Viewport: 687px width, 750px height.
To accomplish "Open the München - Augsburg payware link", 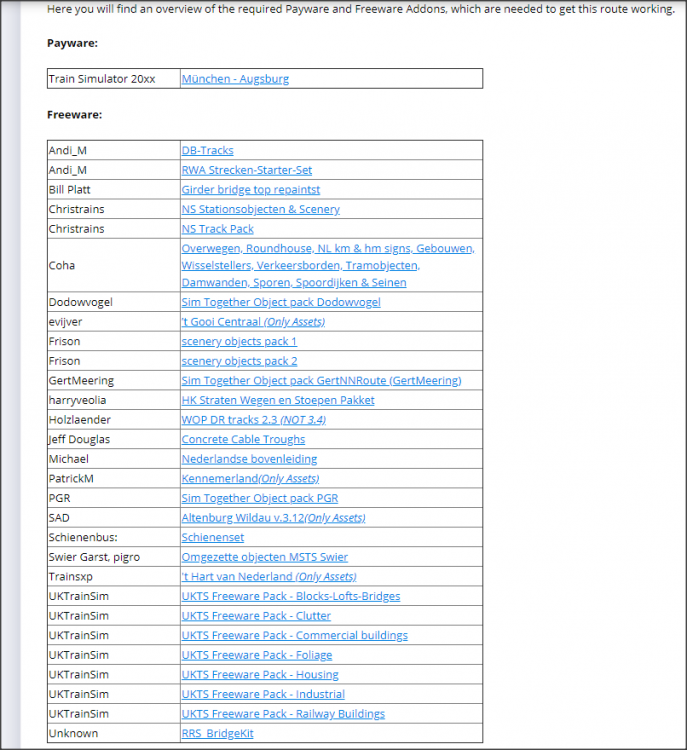I will click(x=235, y=79).
